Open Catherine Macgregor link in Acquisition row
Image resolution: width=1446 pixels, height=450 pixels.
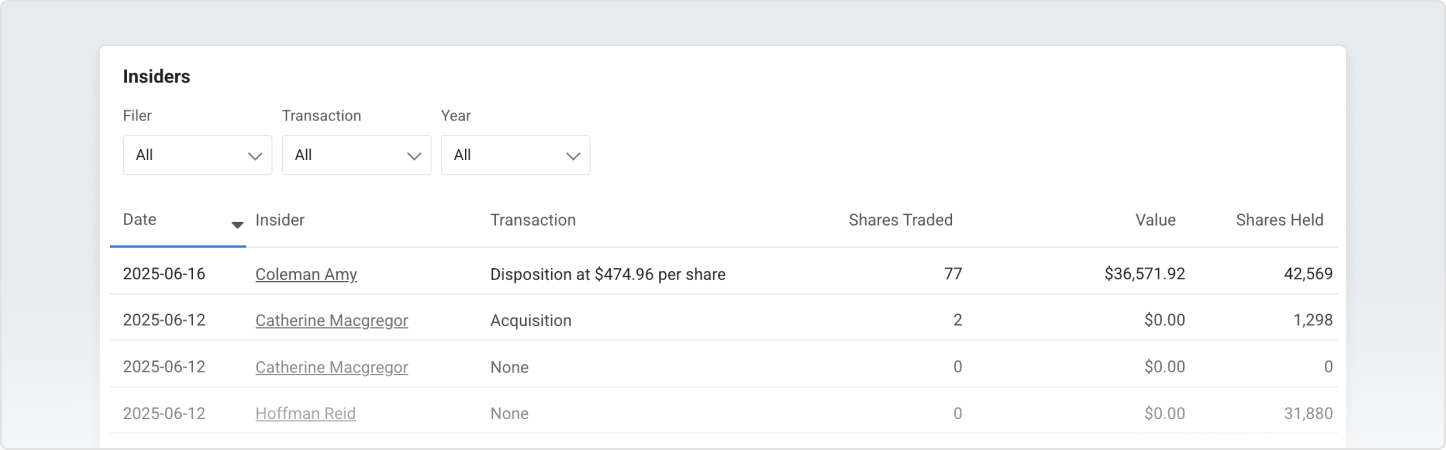click(331, 321)
